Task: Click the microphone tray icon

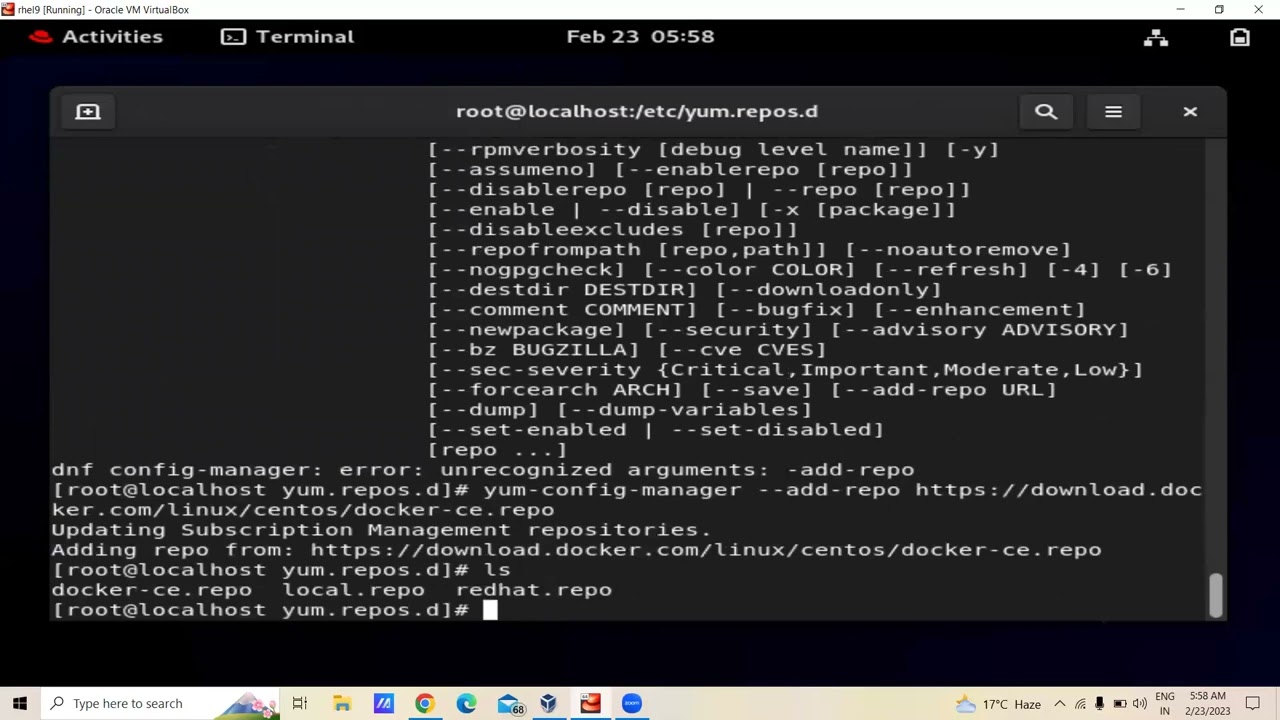Action: pyautogui.click(x=1099, y=704)
